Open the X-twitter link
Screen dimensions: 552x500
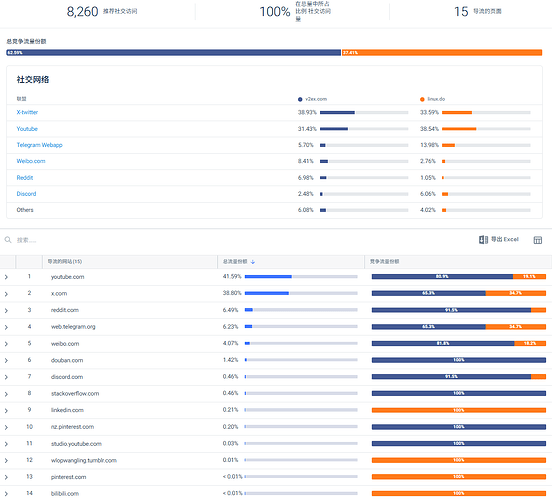click(27, 112)
